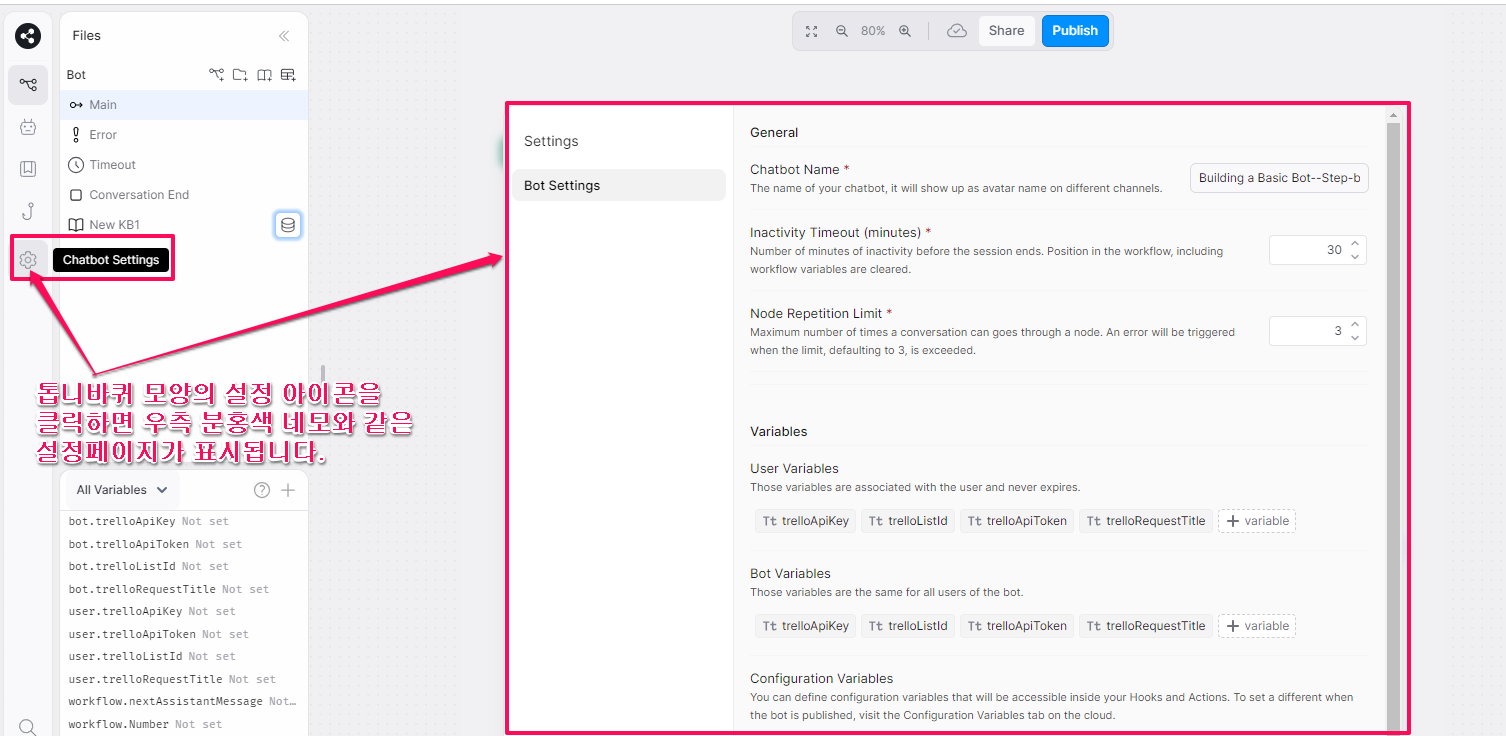Click trelloApiToken chip under Bot Variables
1506x736 pixels.
pos(1017,626)
